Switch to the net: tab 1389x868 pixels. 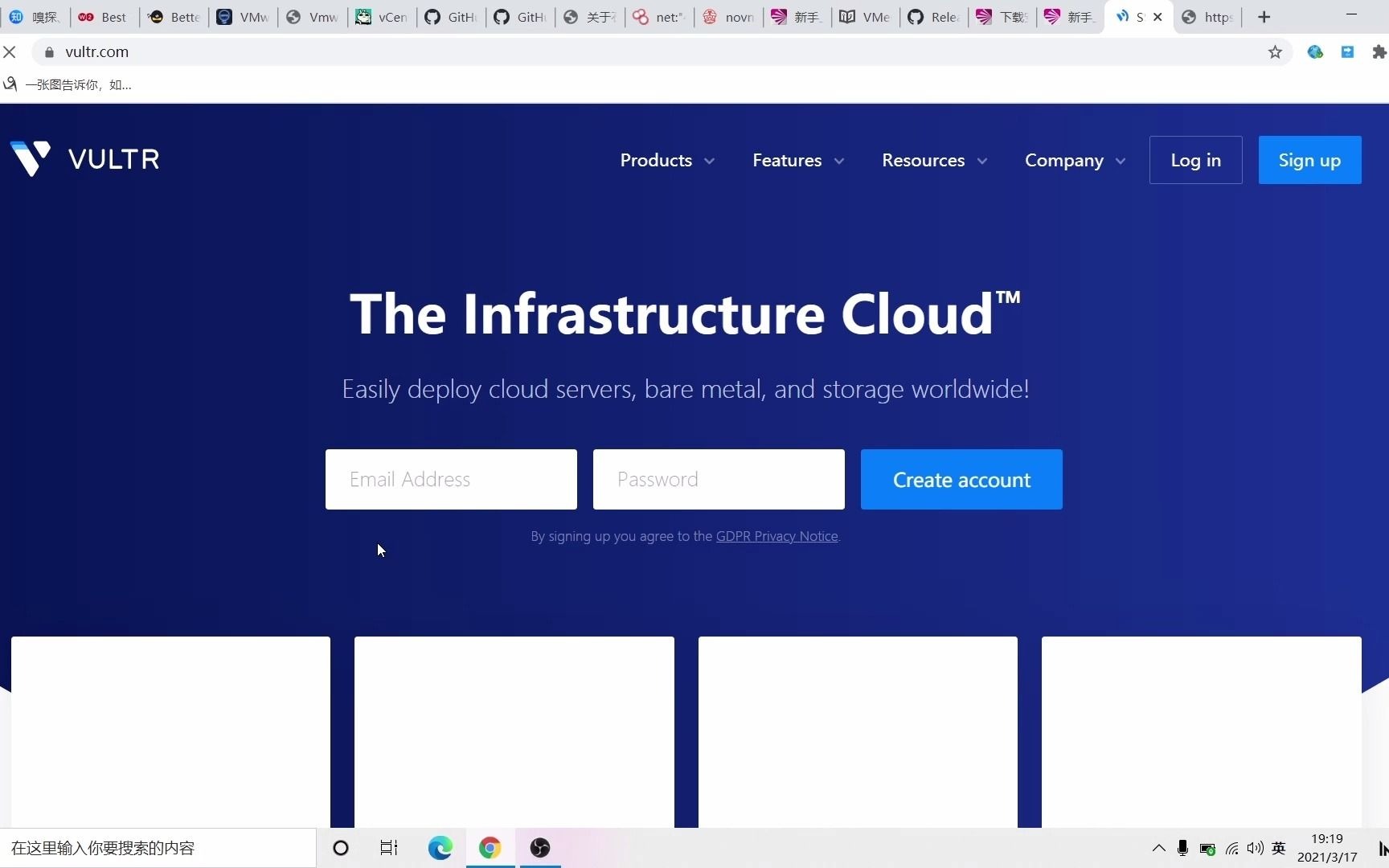click(658, 17)
